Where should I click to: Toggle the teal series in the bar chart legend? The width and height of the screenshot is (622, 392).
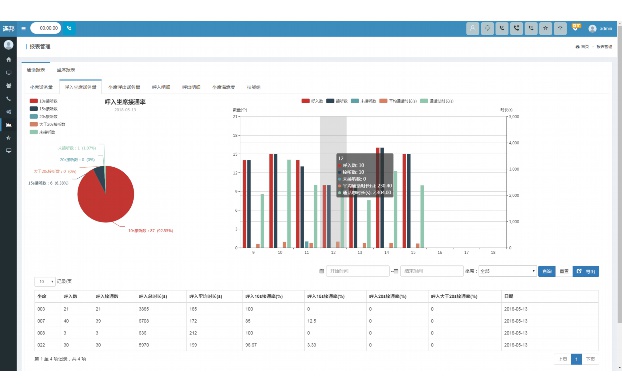pyautogui.click(x=363, y=101)
